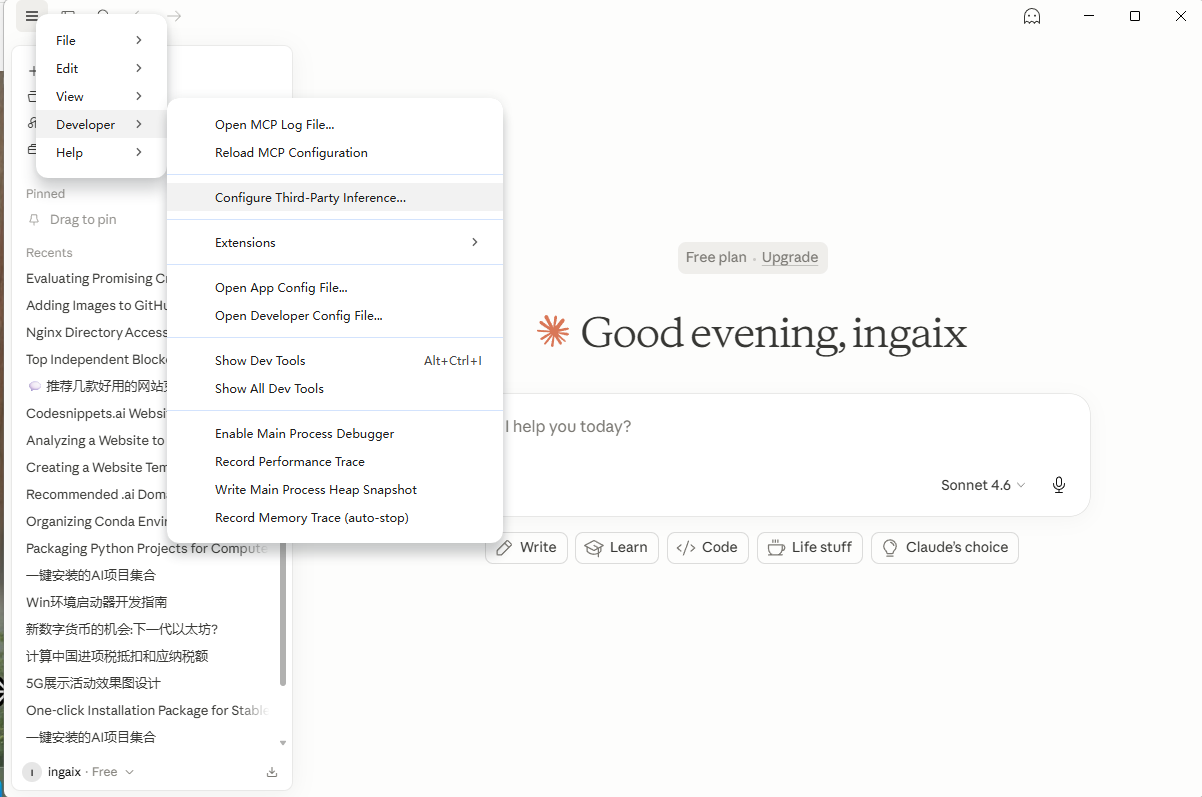Click the Free plan label
This screenshot has width=1202, height=797.
[716, 257]
